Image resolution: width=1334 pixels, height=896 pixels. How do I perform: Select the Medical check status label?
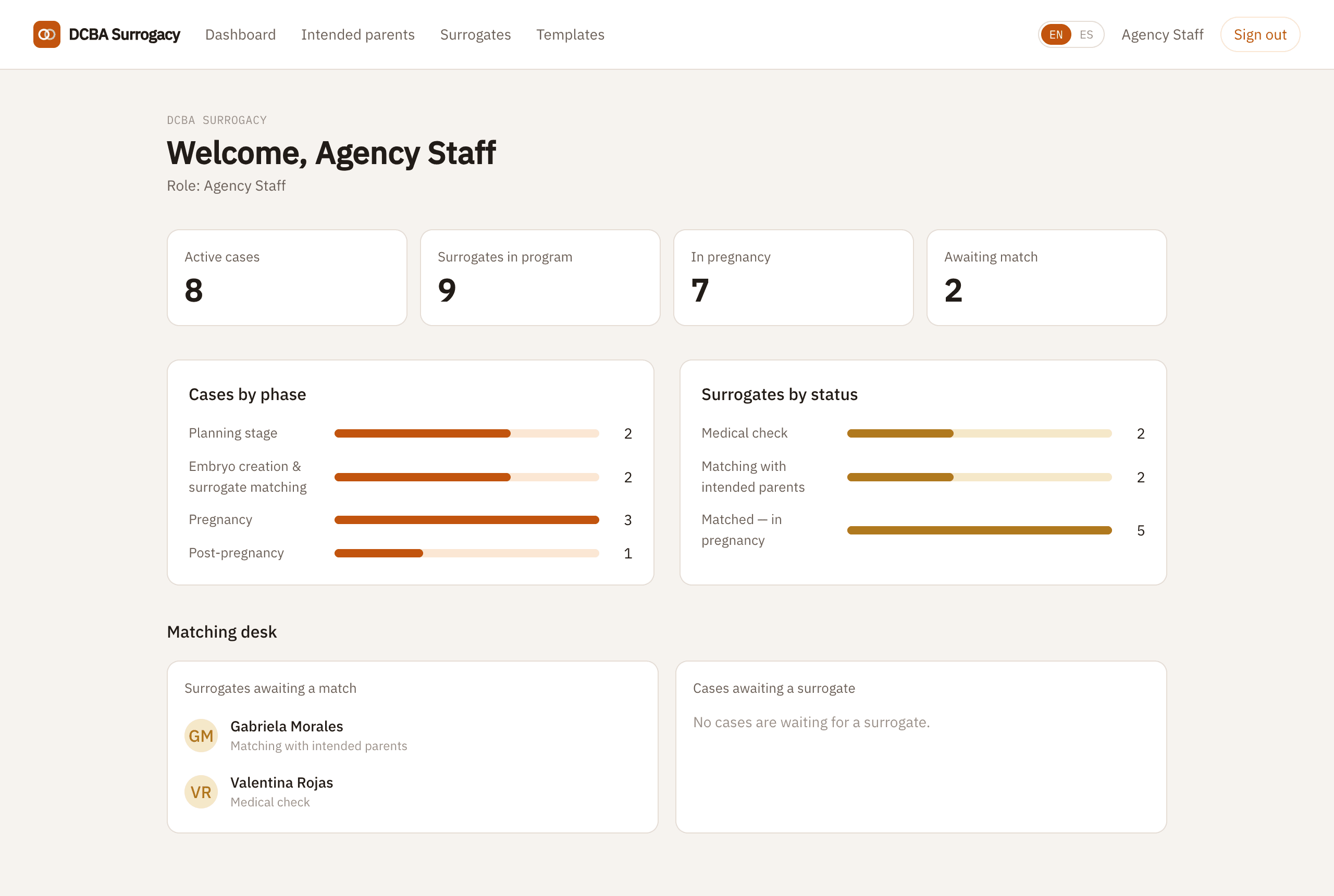[744, 433]
